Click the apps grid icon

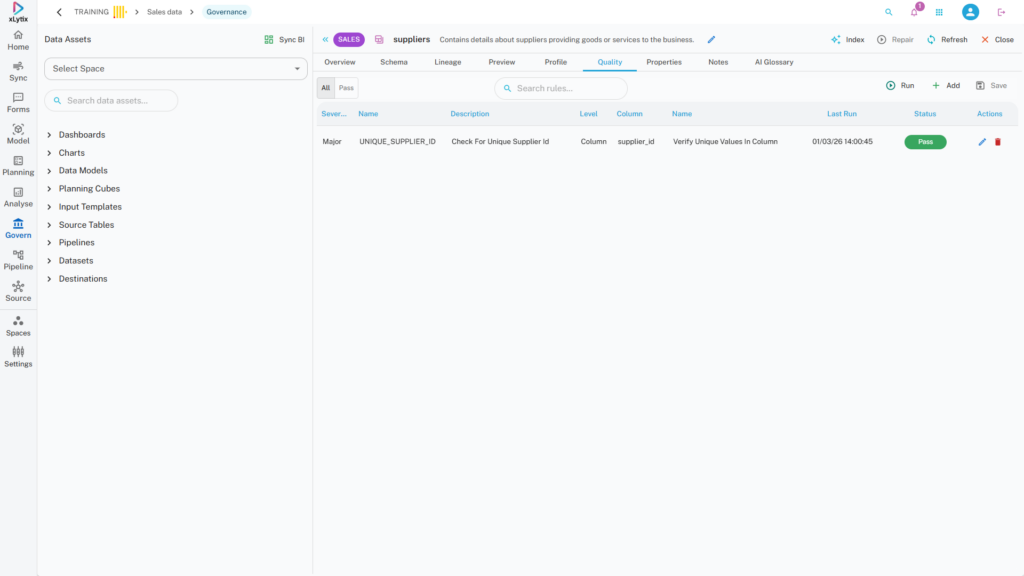click(x=939, y=12)
